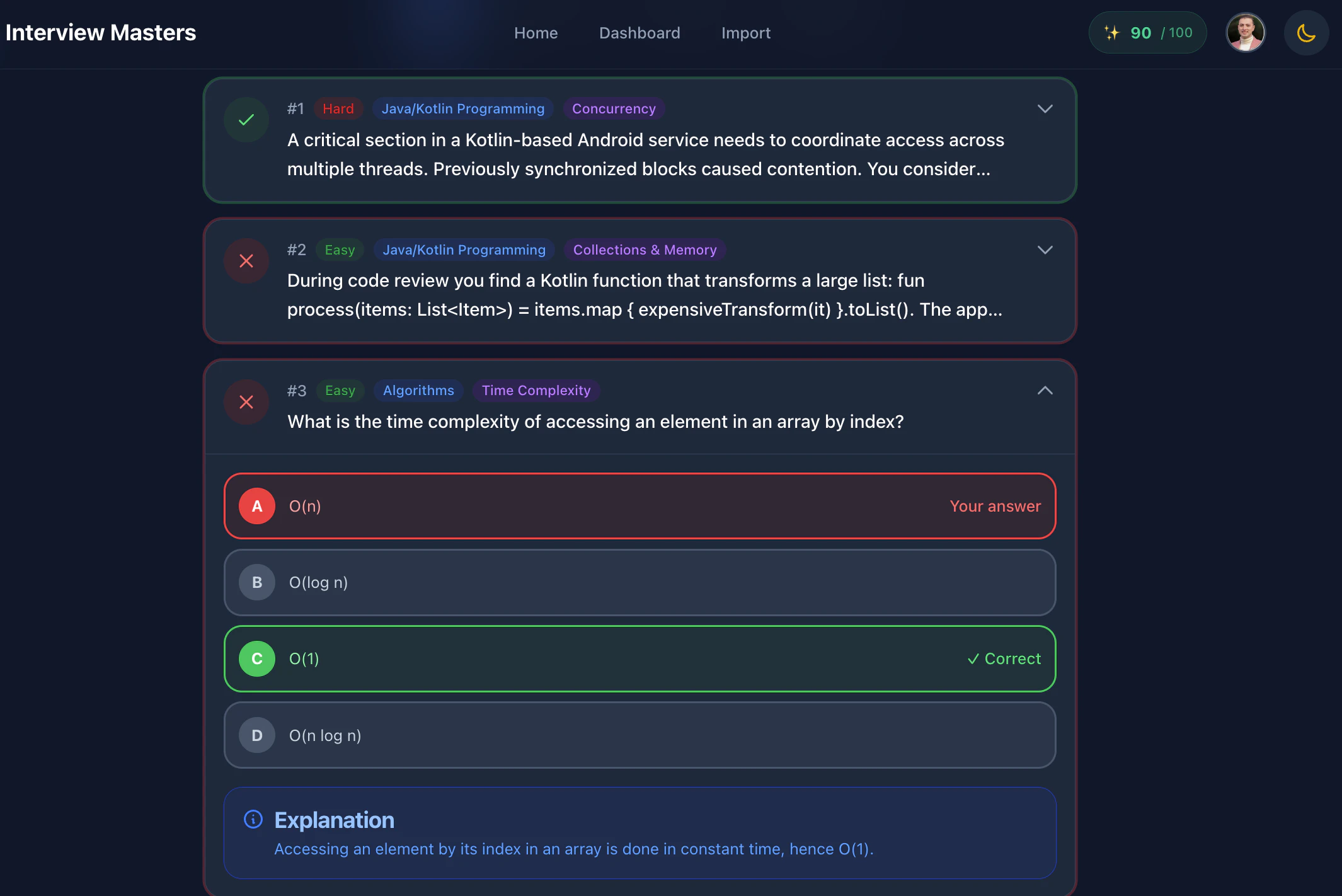Screen dimensions: 1342x896
Task: Open the Dashboard page
Action: point(639,33)
